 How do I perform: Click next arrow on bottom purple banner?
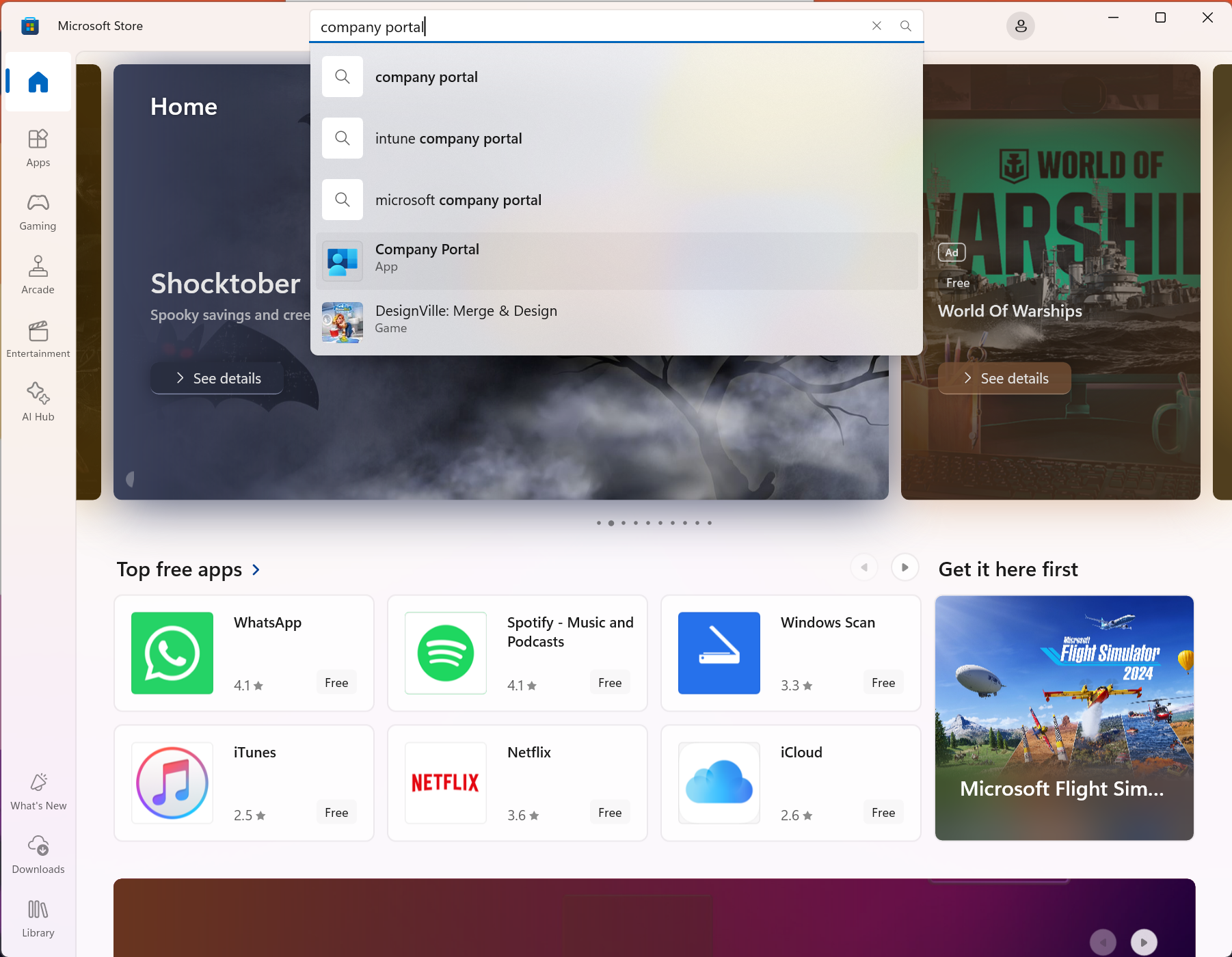coord(1144,942)
